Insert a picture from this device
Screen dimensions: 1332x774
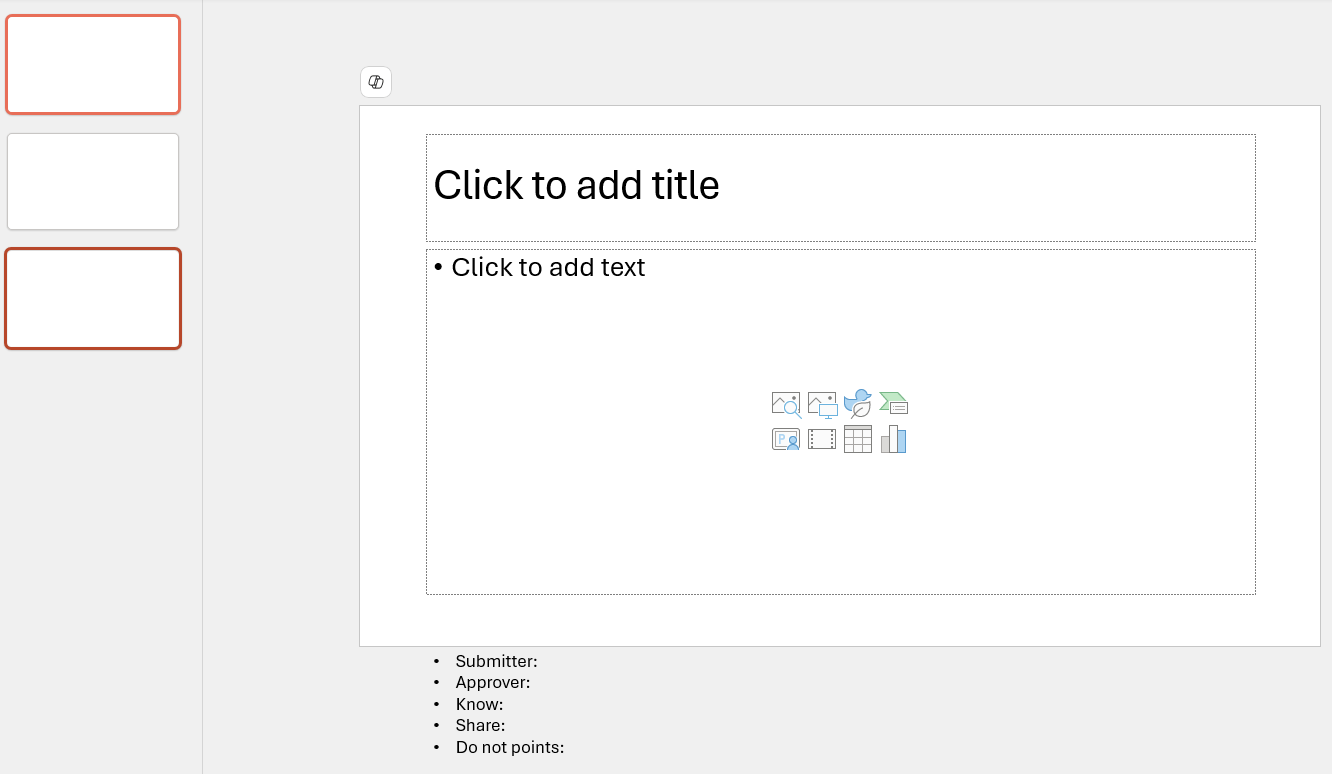coord(821,402)
